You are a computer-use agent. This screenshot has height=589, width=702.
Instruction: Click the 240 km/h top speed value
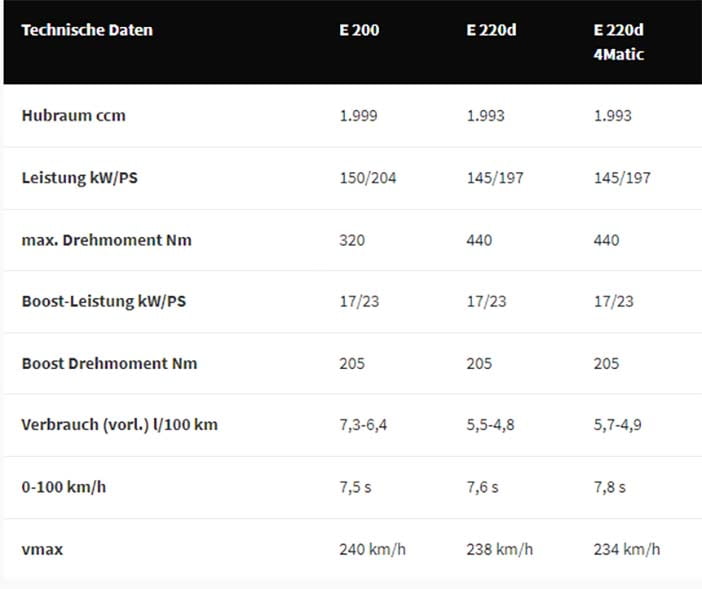pyautogui.click(x=372, y=549)
